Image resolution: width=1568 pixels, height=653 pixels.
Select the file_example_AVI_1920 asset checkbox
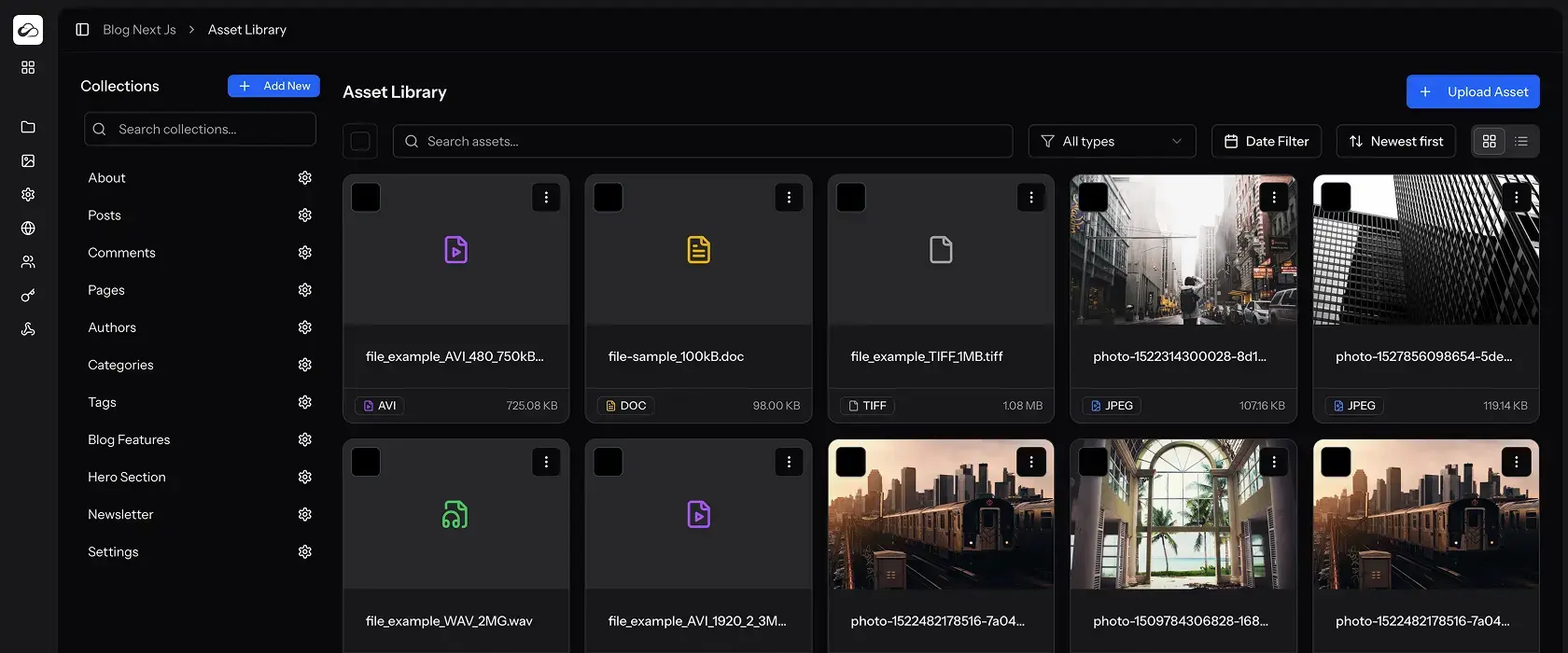609,462
